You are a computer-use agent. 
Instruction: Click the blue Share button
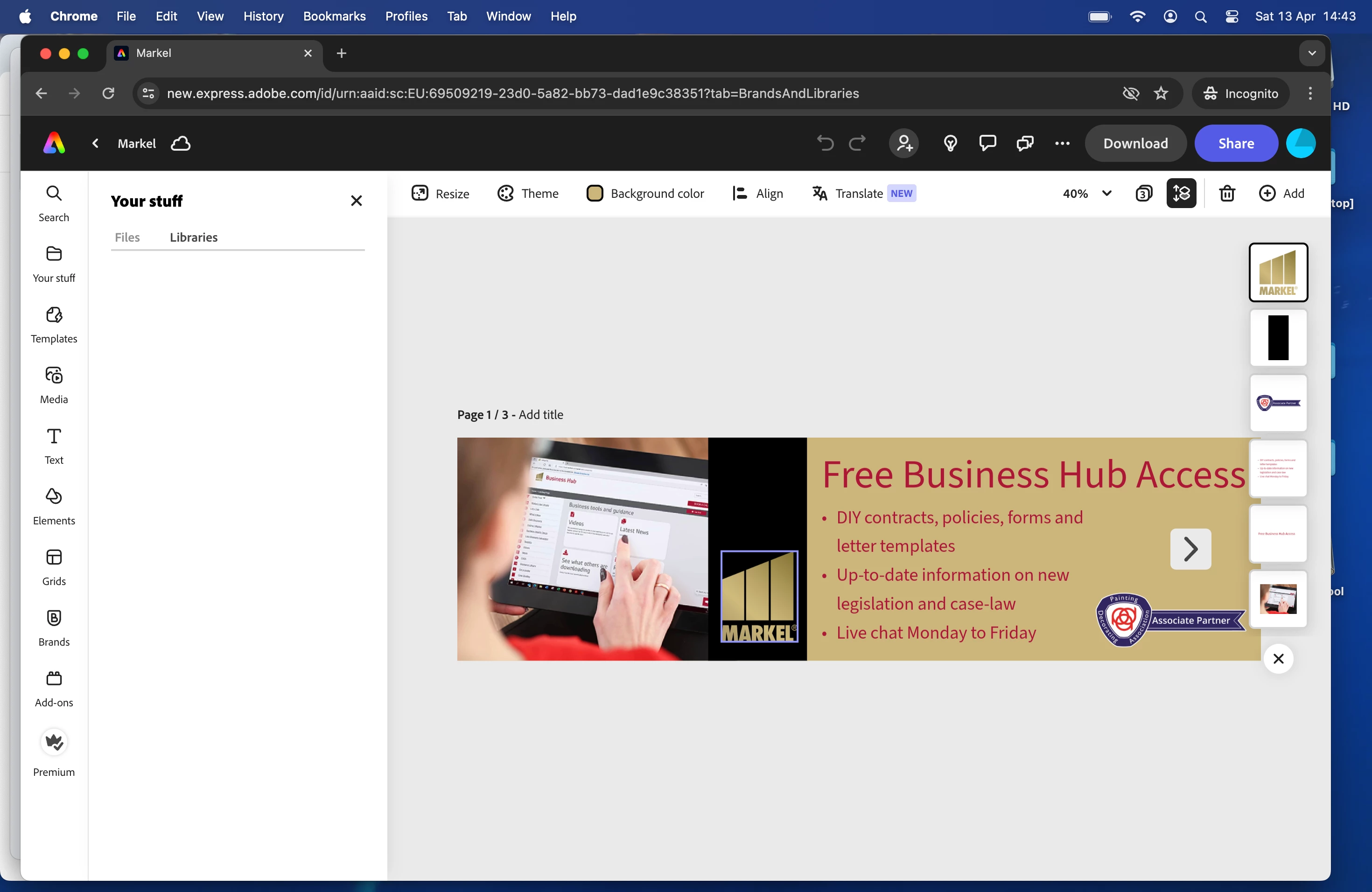click(x=1236, y=143)
